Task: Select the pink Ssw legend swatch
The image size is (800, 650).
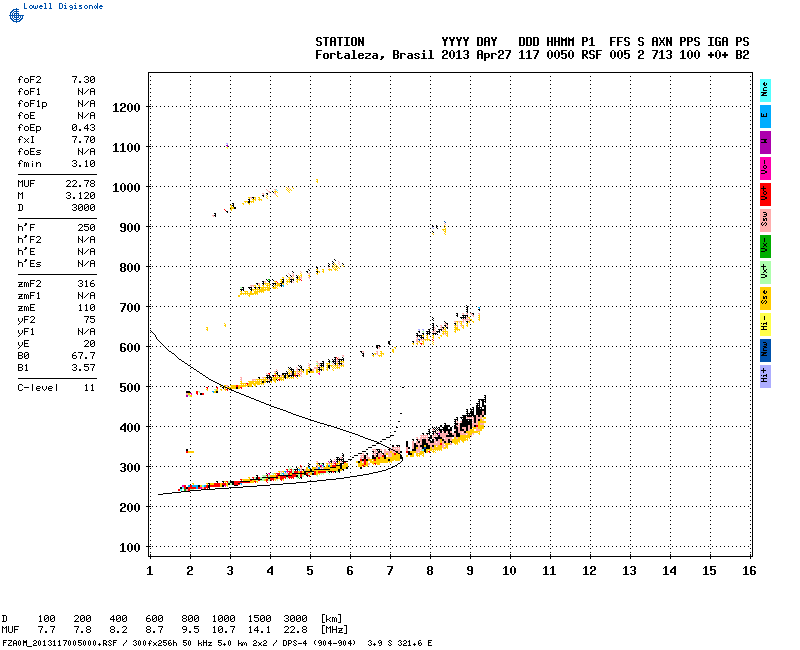Action: (x=765, y=220)
